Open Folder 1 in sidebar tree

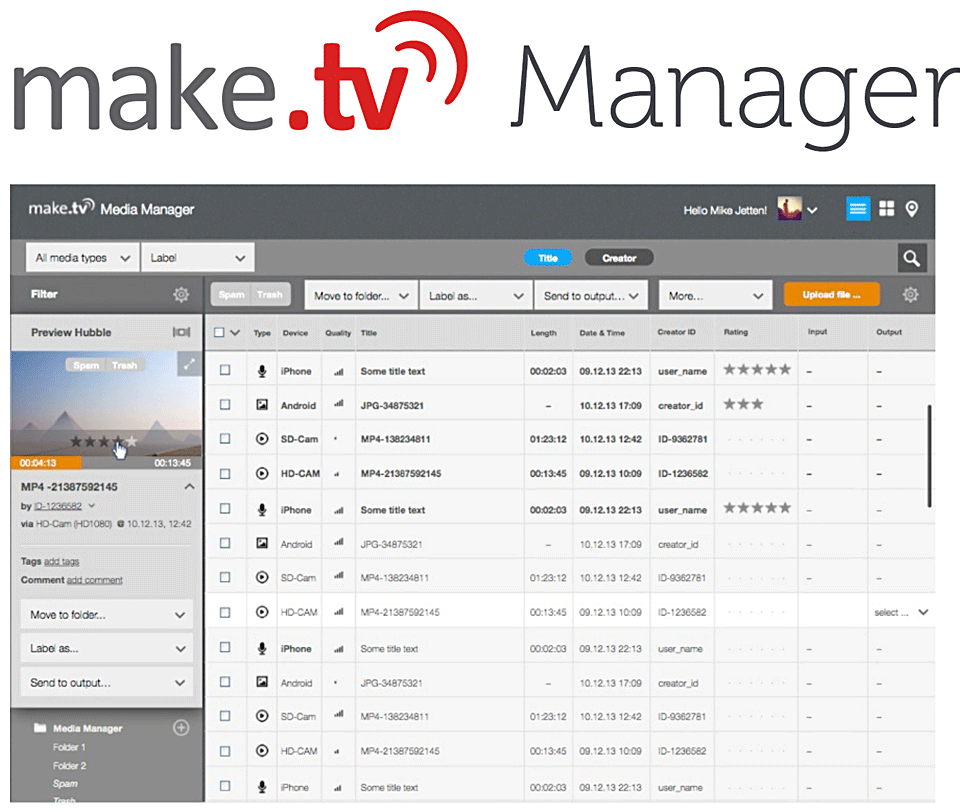[x=70, y=748]
